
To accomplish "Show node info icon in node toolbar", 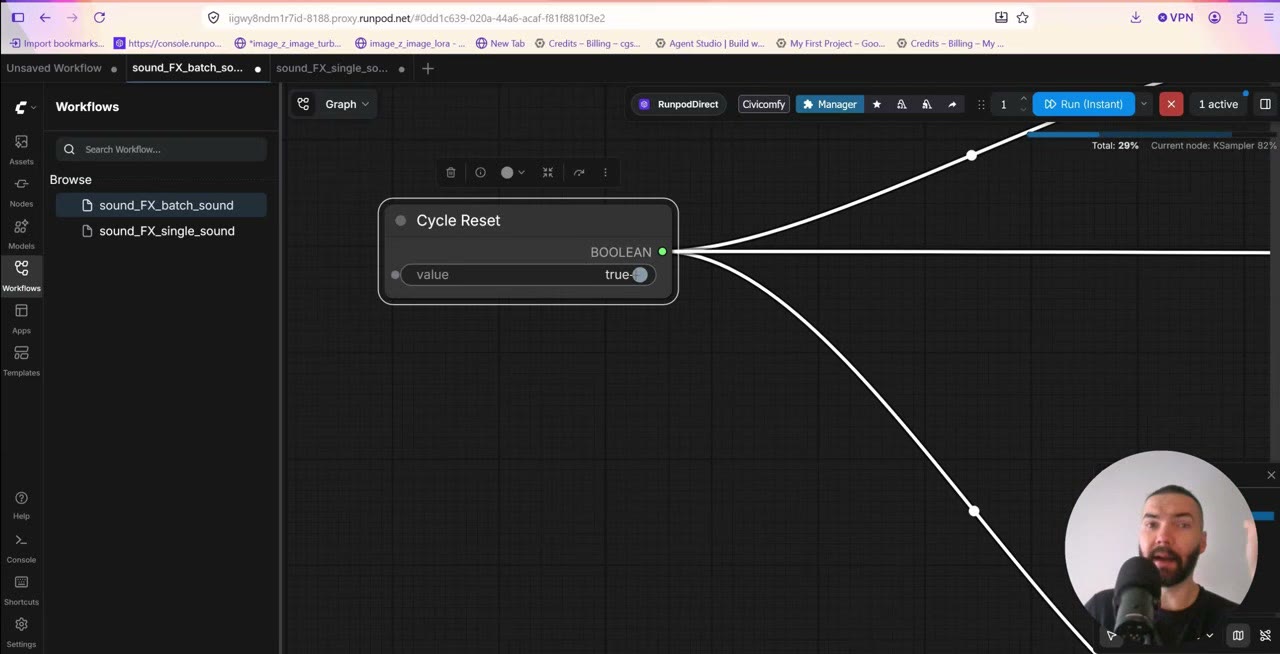I will point(480,172).
